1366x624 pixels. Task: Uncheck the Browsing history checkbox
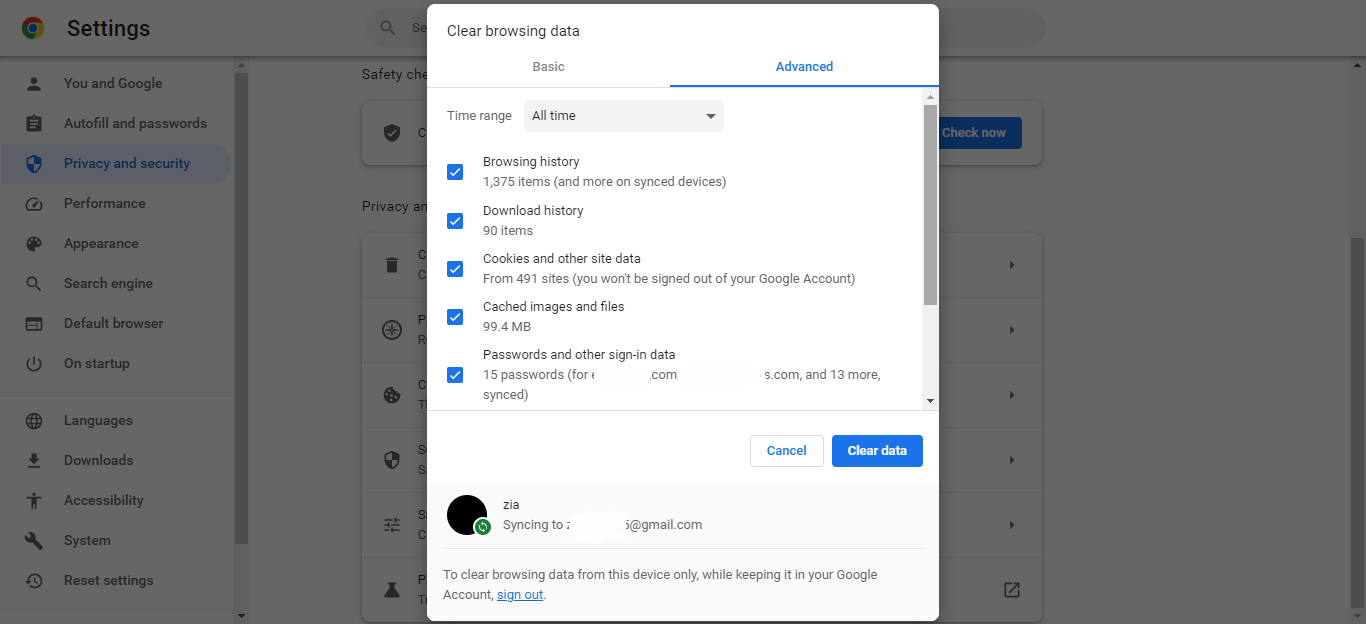[455, 172]
